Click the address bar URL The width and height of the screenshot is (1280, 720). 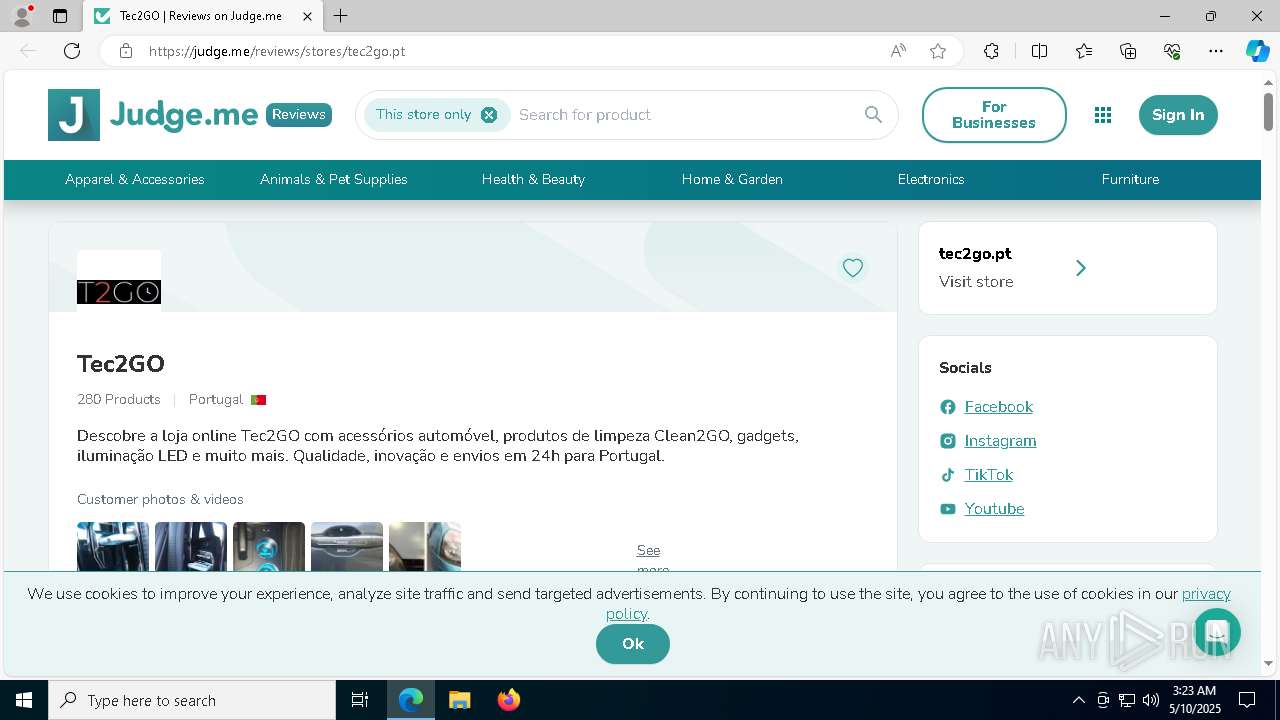[x=277, y=51]
